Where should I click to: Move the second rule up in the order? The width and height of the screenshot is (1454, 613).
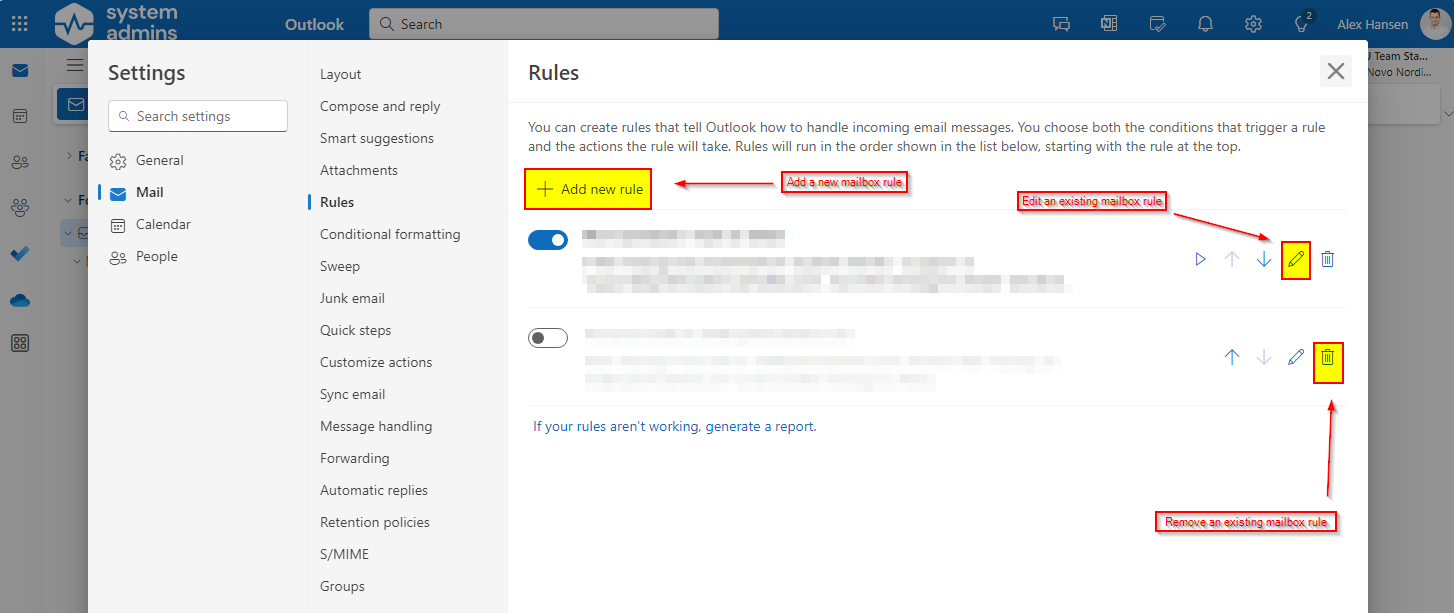(1232, 356)
